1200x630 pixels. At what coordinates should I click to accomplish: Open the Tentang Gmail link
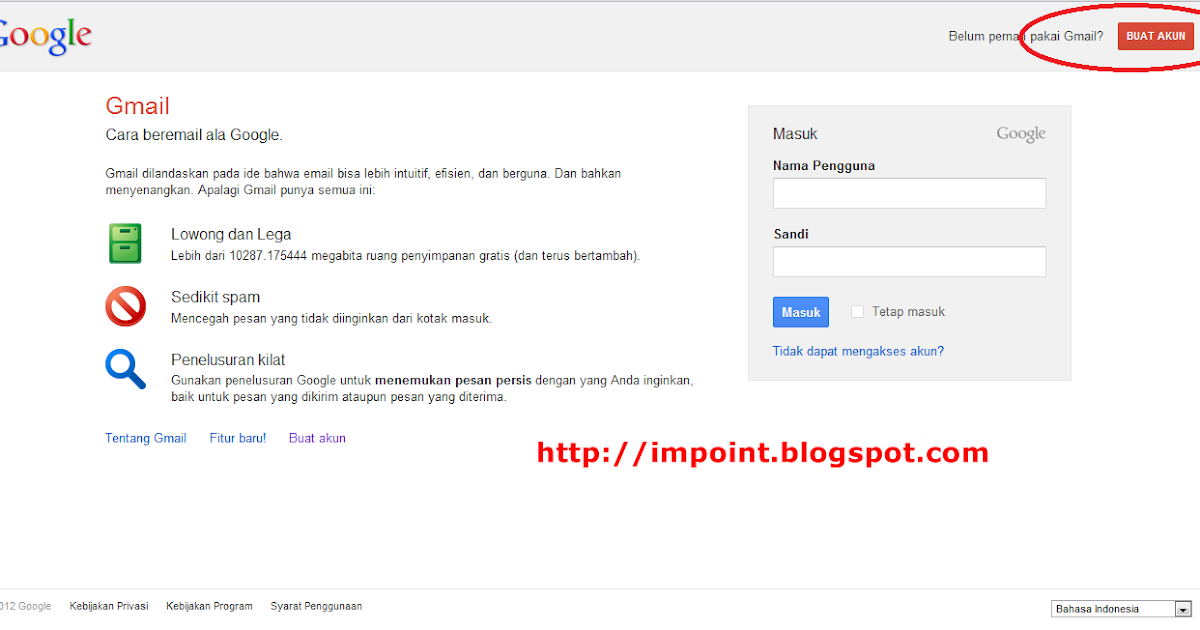[x=146, y=438]
